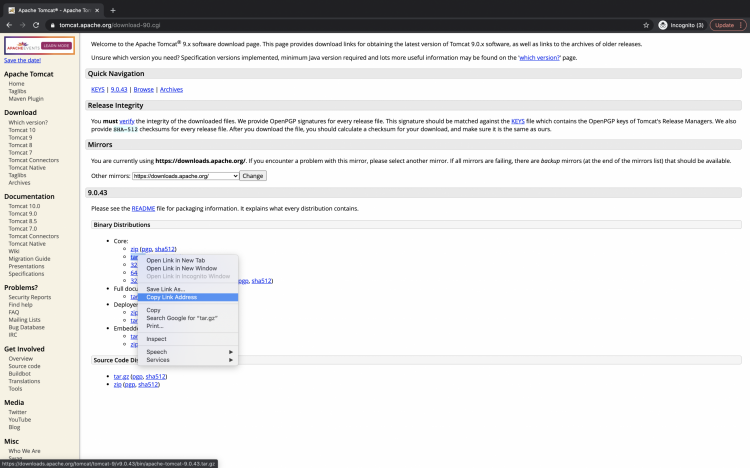
Task: Go back with the browser back arrow
Action: point(9,25)
